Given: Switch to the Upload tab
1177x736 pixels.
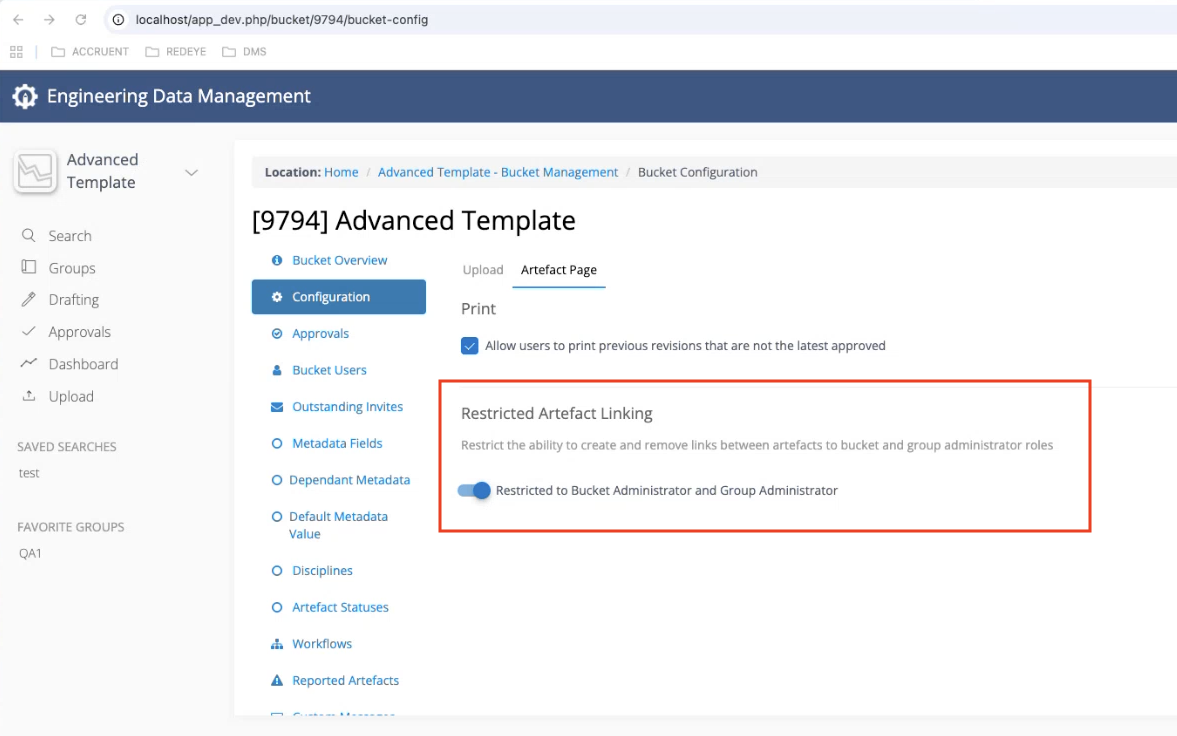Looking at the screenshot, I should click(x=483, y=270).
